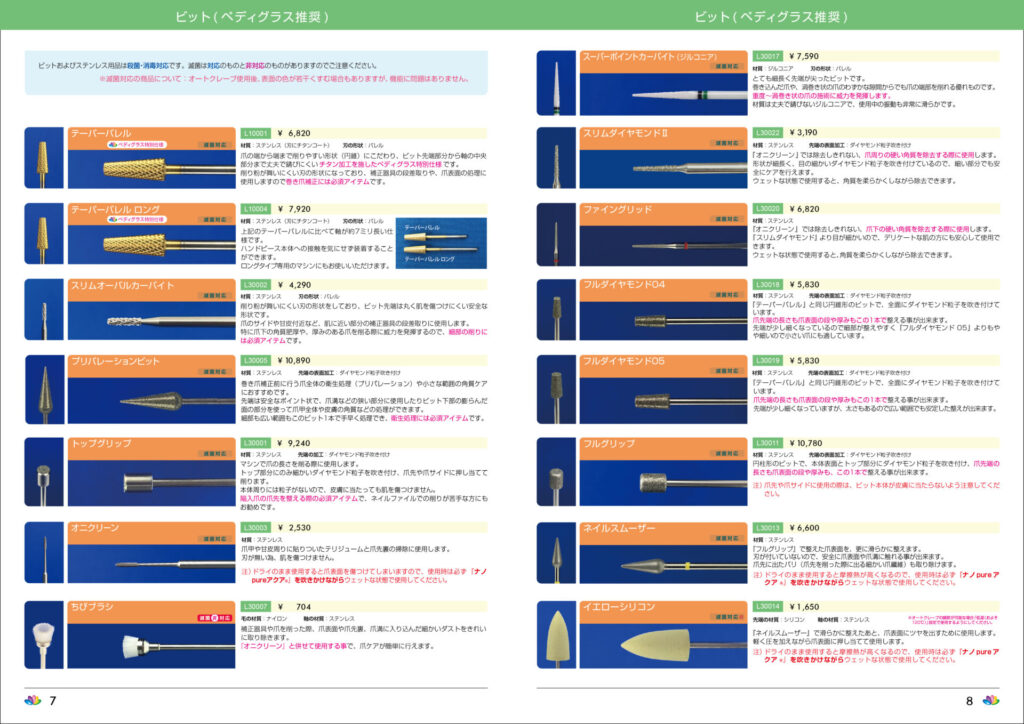The height and width of the screenshot is (724, 1024).
Task: Click the left page header ビット(ペディグラス推奨)
Action: tap(252, 16)
